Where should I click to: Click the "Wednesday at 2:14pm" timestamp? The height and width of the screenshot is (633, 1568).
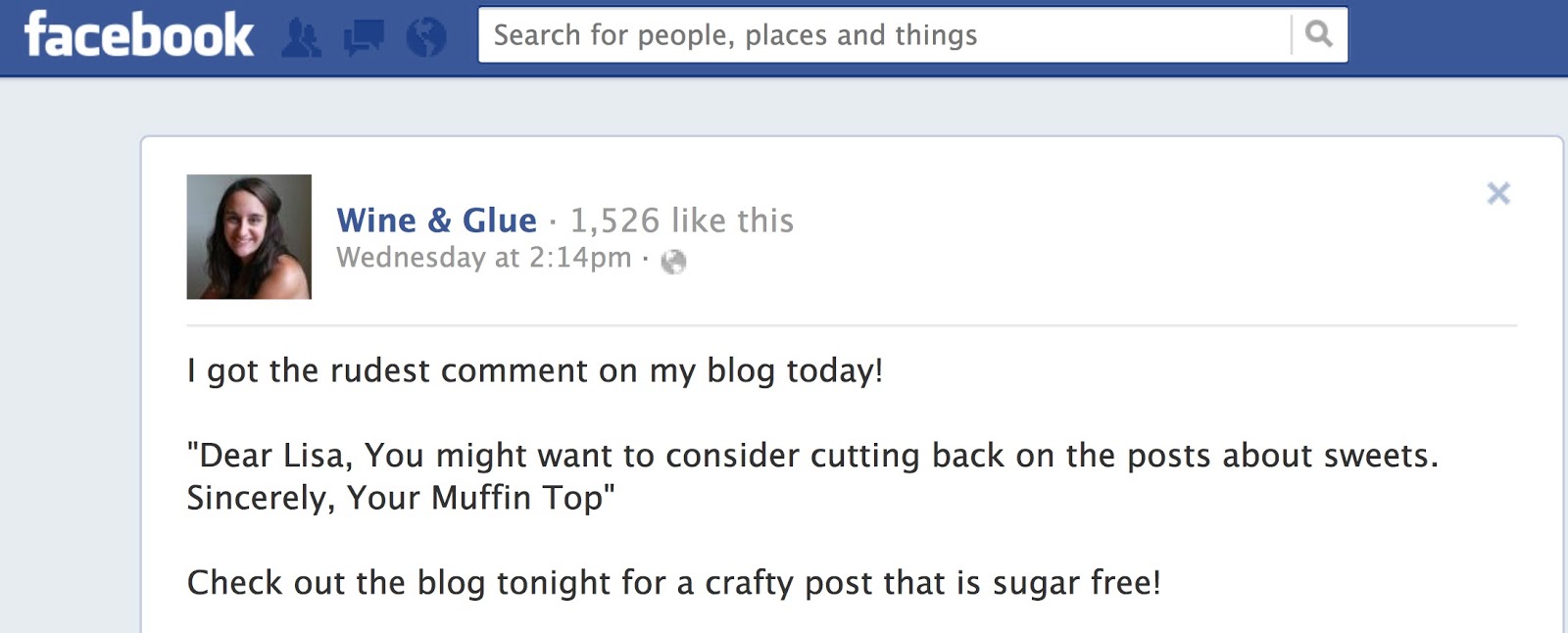tap(484, 258)
